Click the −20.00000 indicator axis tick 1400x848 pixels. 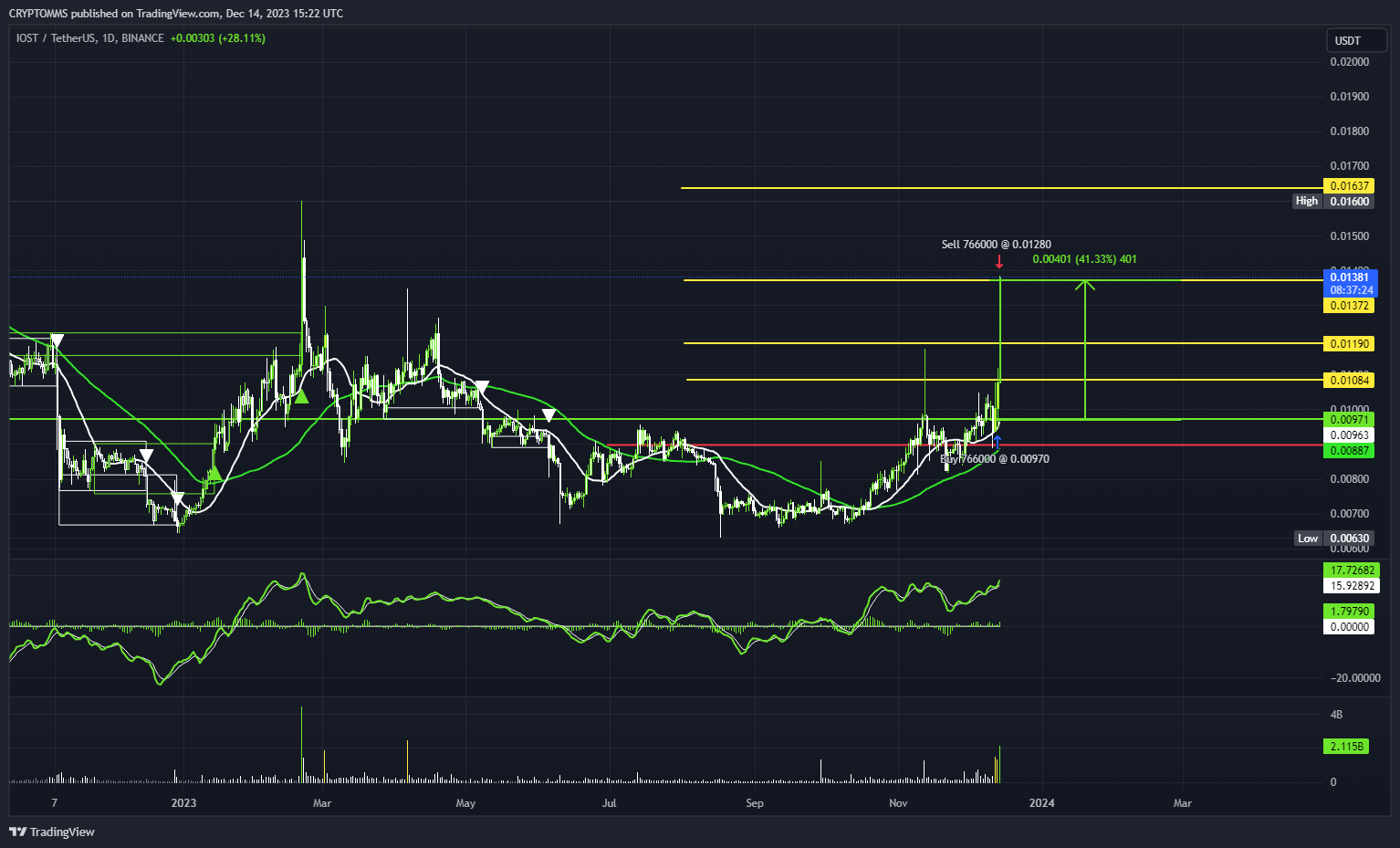coord(1355,678)
